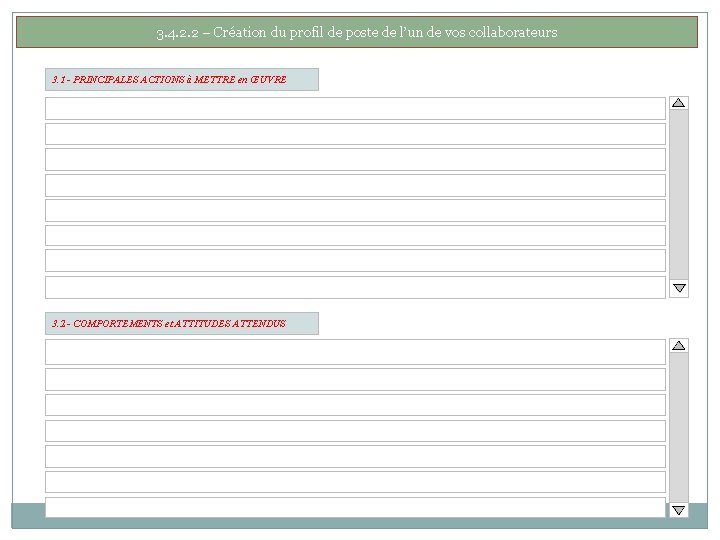Click the '3.2- COMPORTEMENTS et ATTITUDES ATTENDUS' label
The image size is (720, 540).
[x=182, y=323]
